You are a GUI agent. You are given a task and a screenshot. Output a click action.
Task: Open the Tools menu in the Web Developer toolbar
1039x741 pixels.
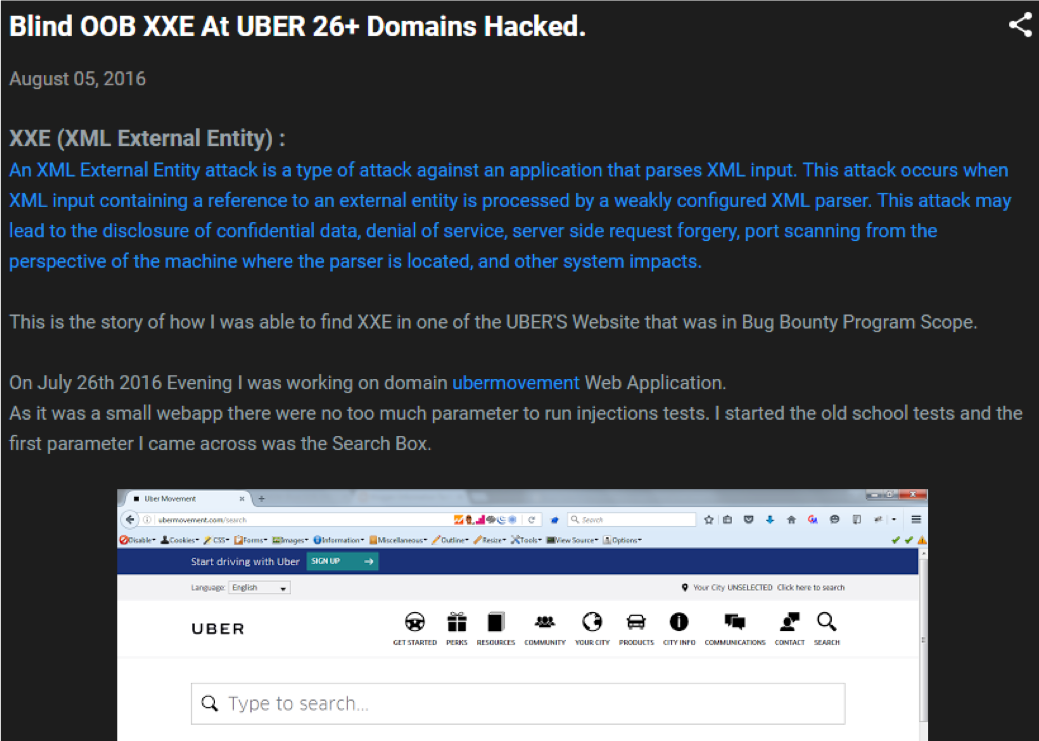[x=526, y=540]
